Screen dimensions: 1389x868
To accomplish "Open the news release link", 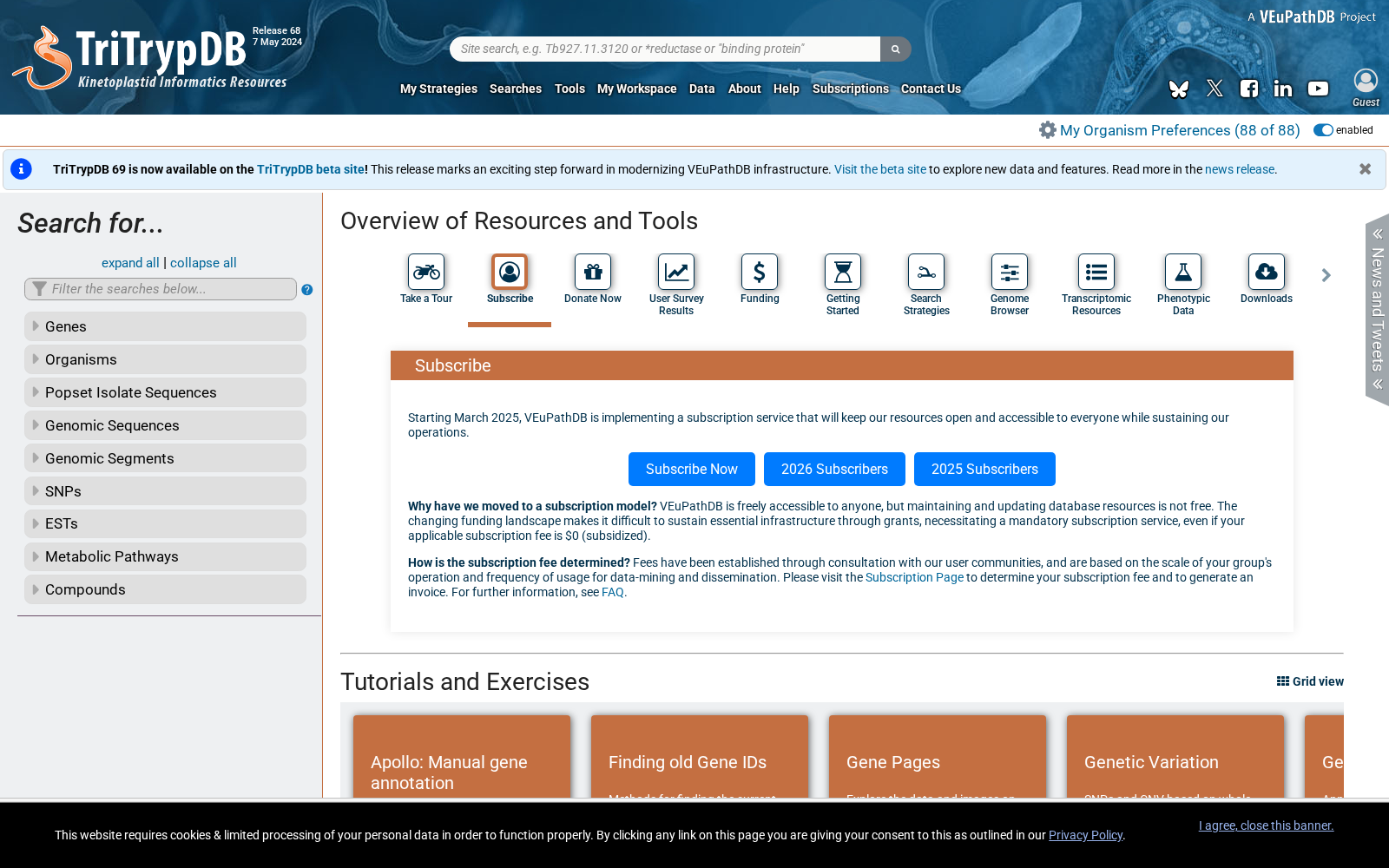I will coord(1240,169).
